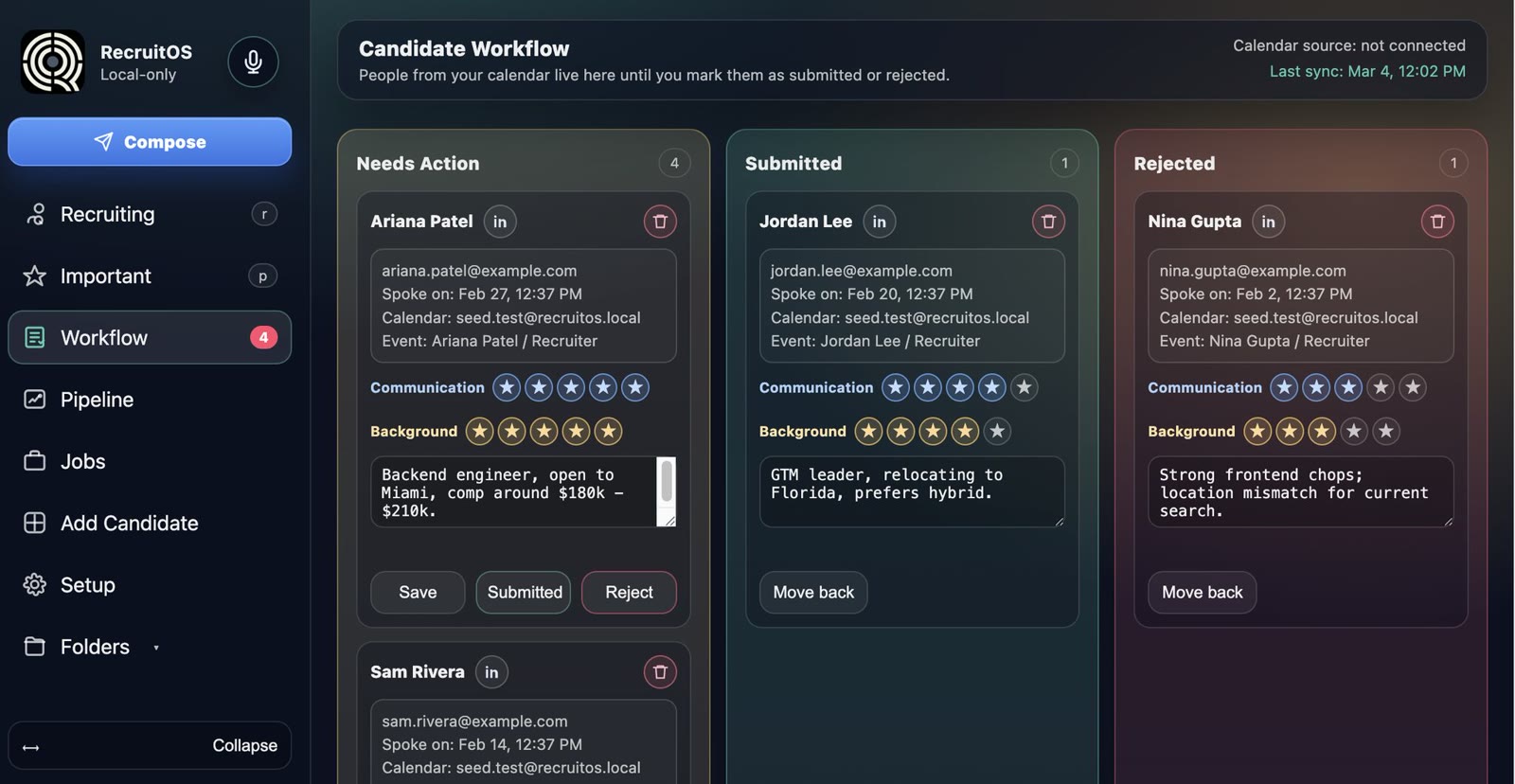Set Ariana Patel Communication to third star
1515x784 pixels.
571,387
